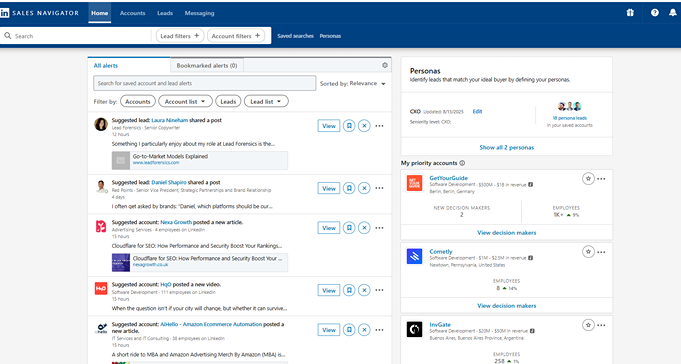Viewport: 681px width, 364px height.
Task: Open more options for HqO alert
Action: point(379,290)
